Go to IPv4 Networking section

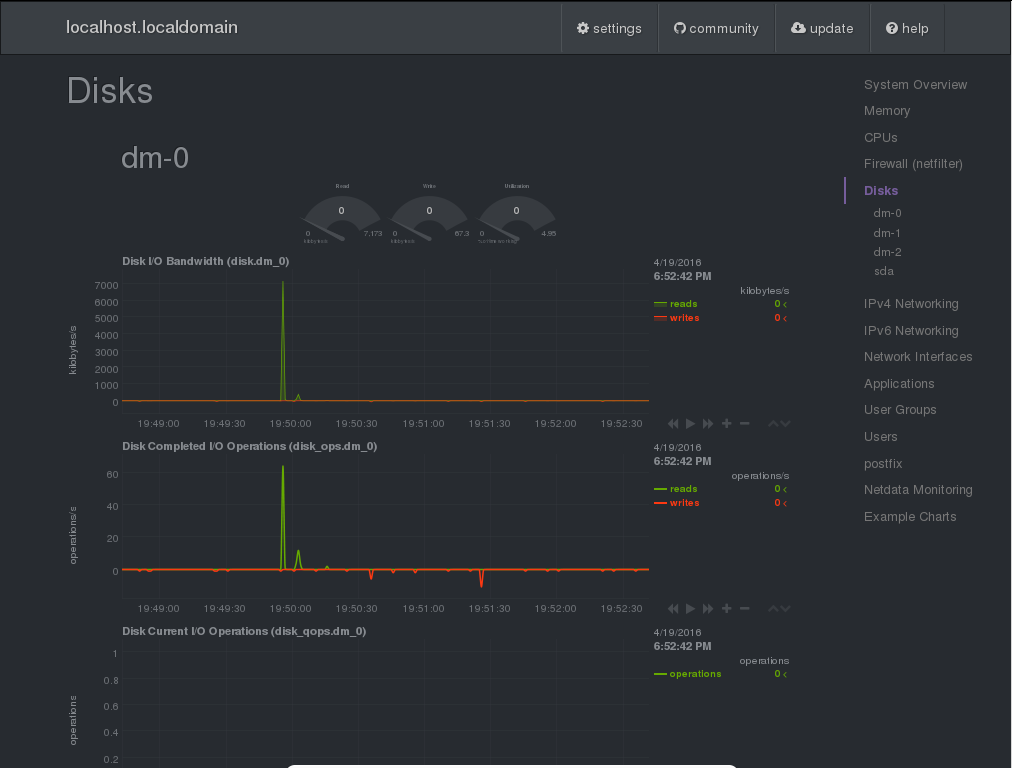pos(911,304)
